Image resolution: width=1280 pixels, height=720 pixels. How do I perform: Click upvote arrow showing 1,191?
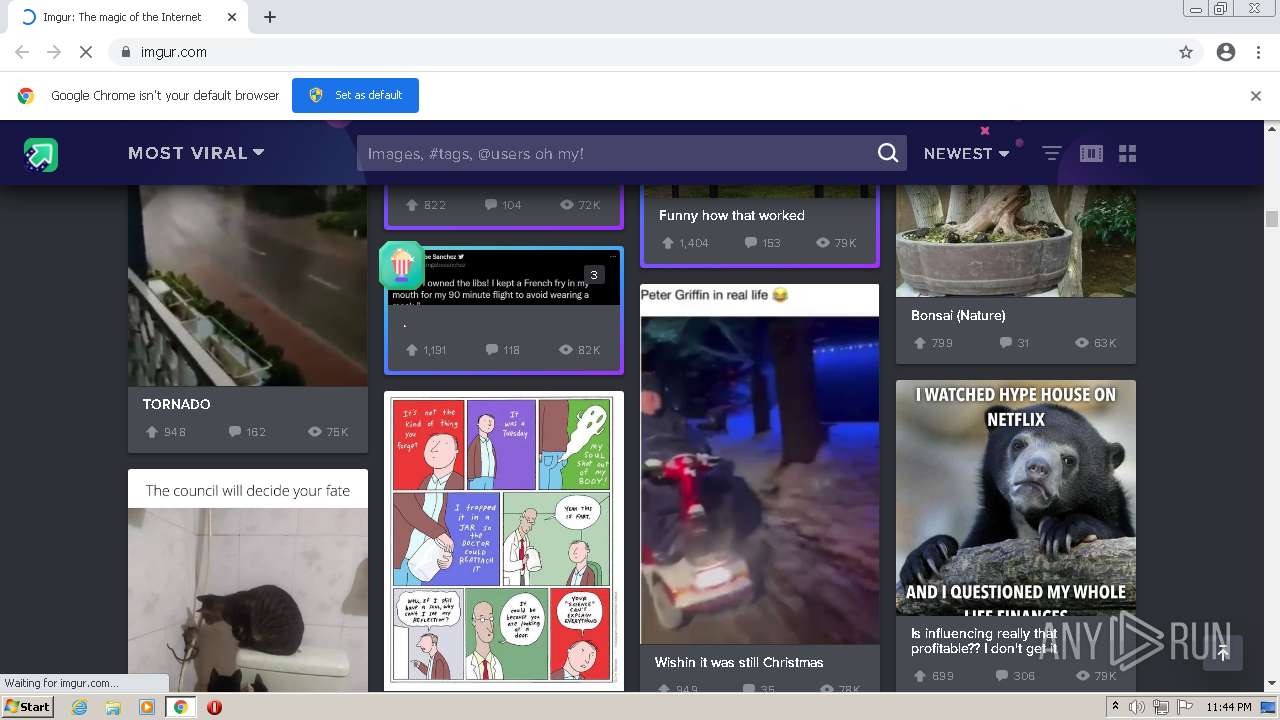pos(411,350)
